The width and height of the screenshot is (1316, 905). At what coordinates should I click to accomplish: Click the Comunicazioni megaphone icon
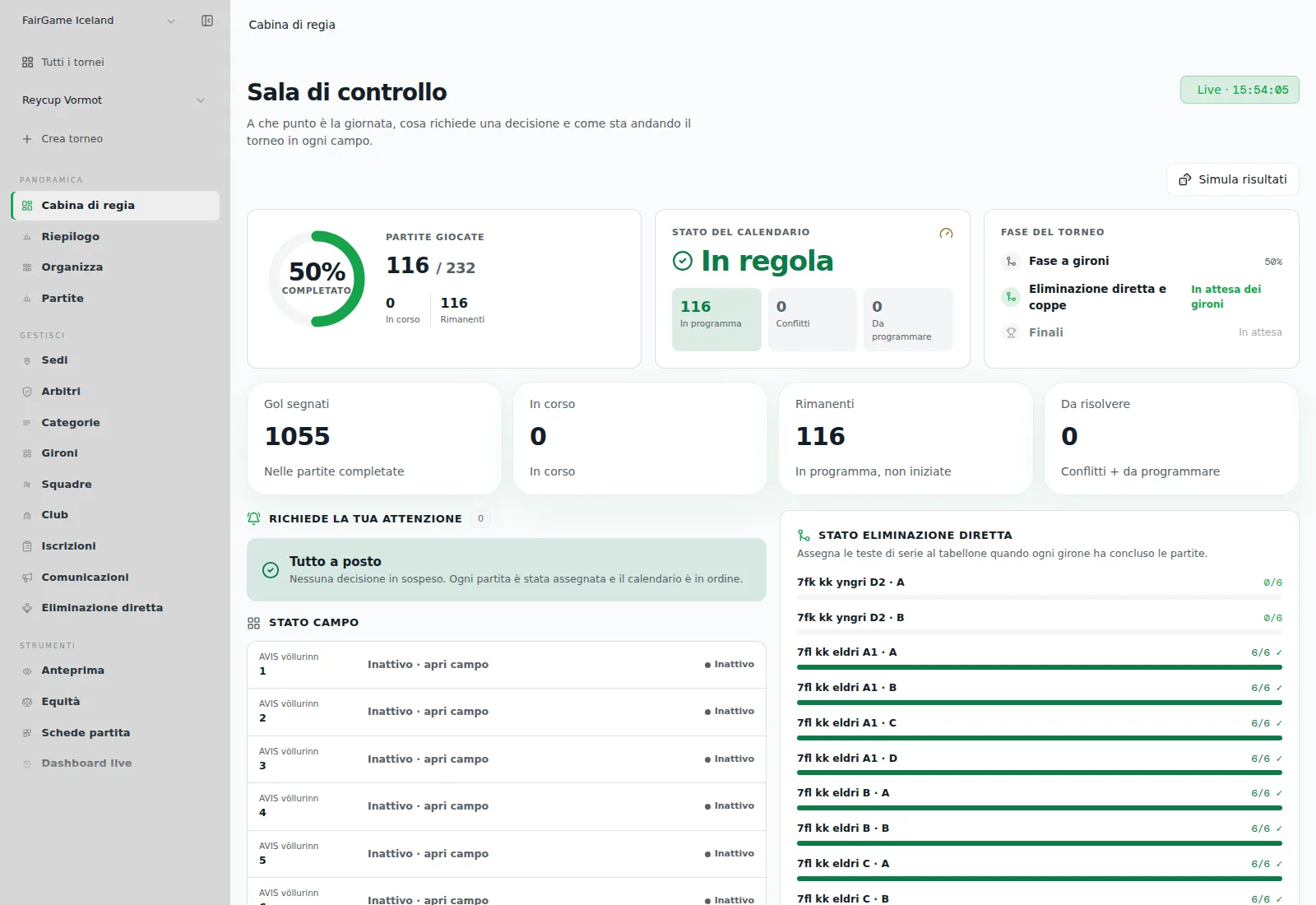(x=27, y=578)
